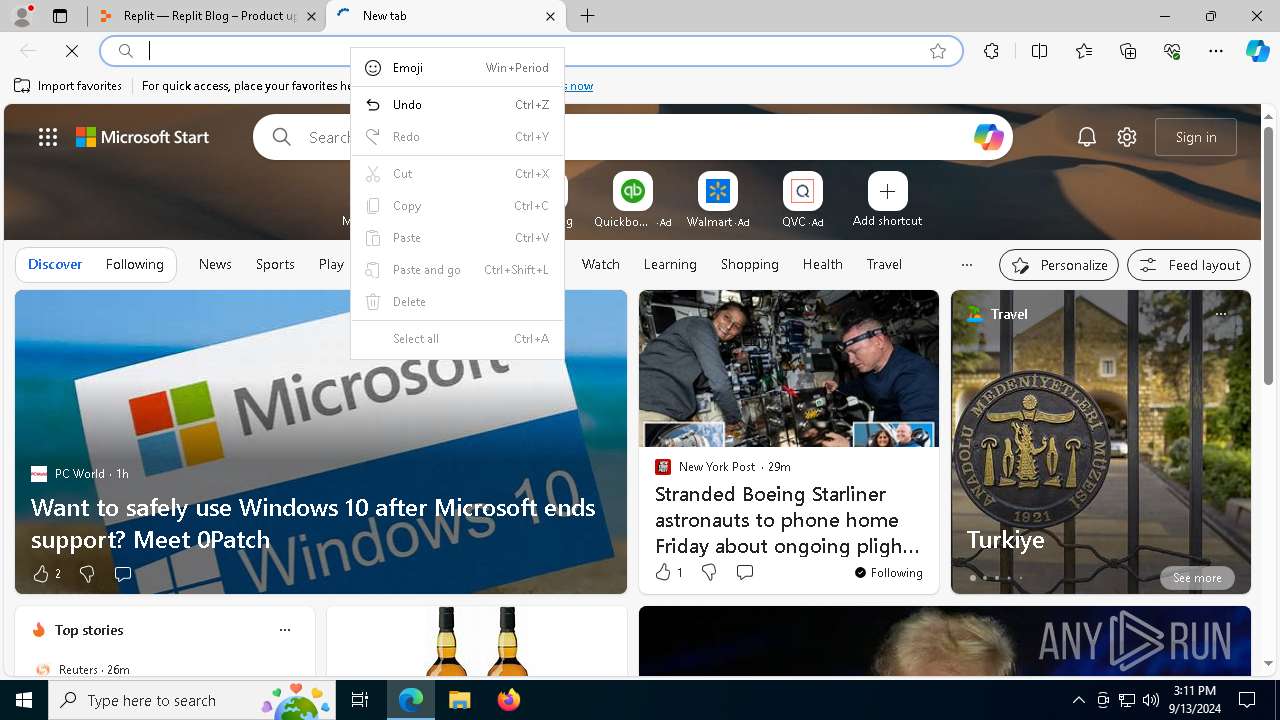Click the Personalize button

pos(1059,265)
